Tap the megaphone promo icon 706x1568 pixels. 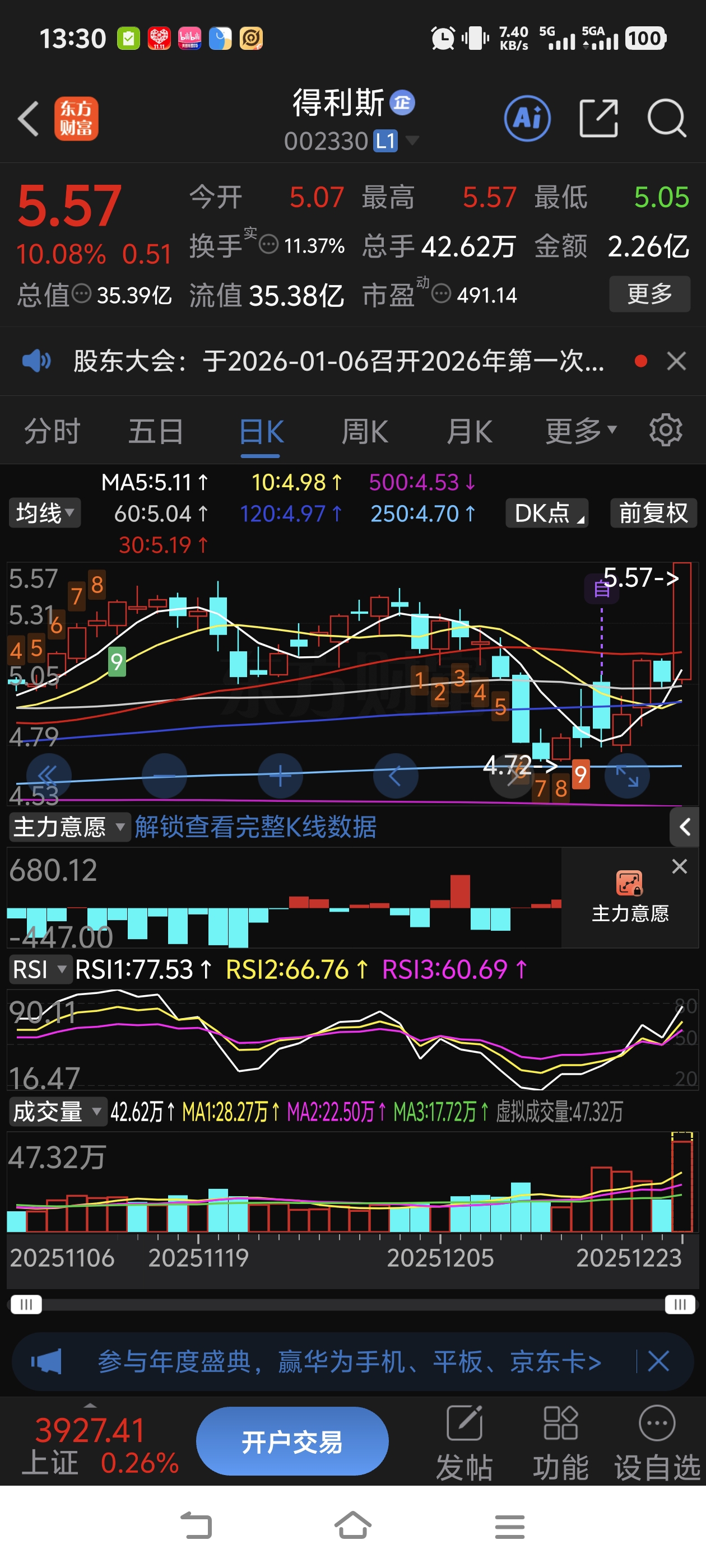pos(47,1361)
